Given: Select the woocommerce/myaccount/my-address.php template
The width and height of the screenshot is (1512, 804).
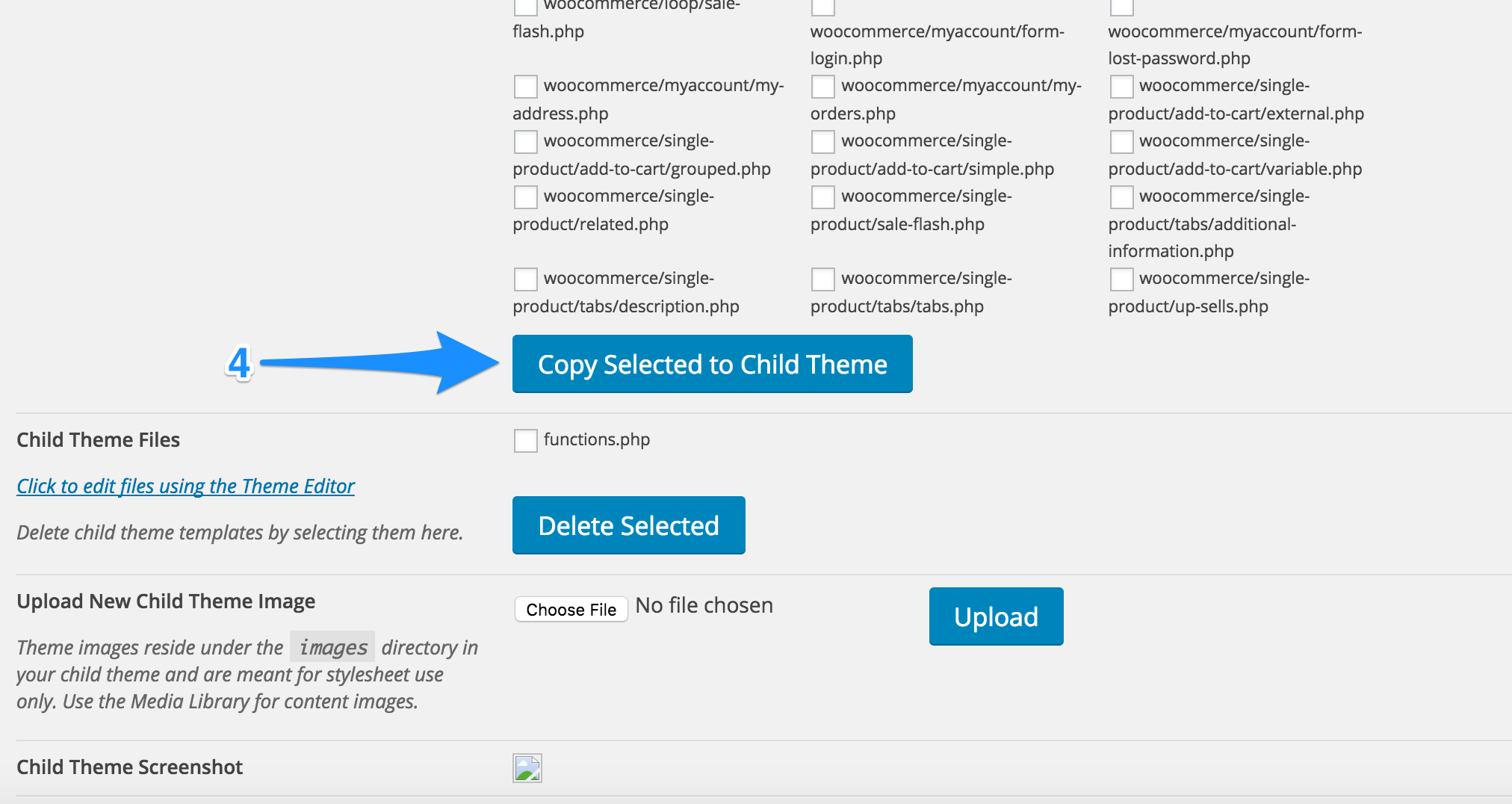Looking at the screenshot, I should click(524, 86).
